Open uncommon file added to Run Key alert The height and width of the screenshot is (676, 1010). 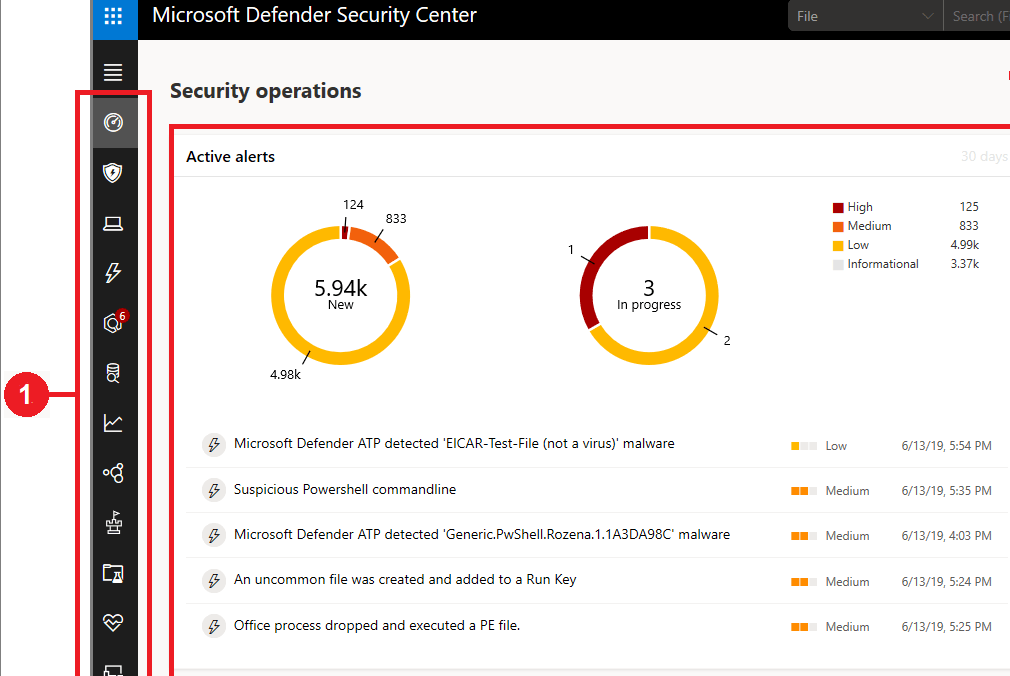coord(405,579)
